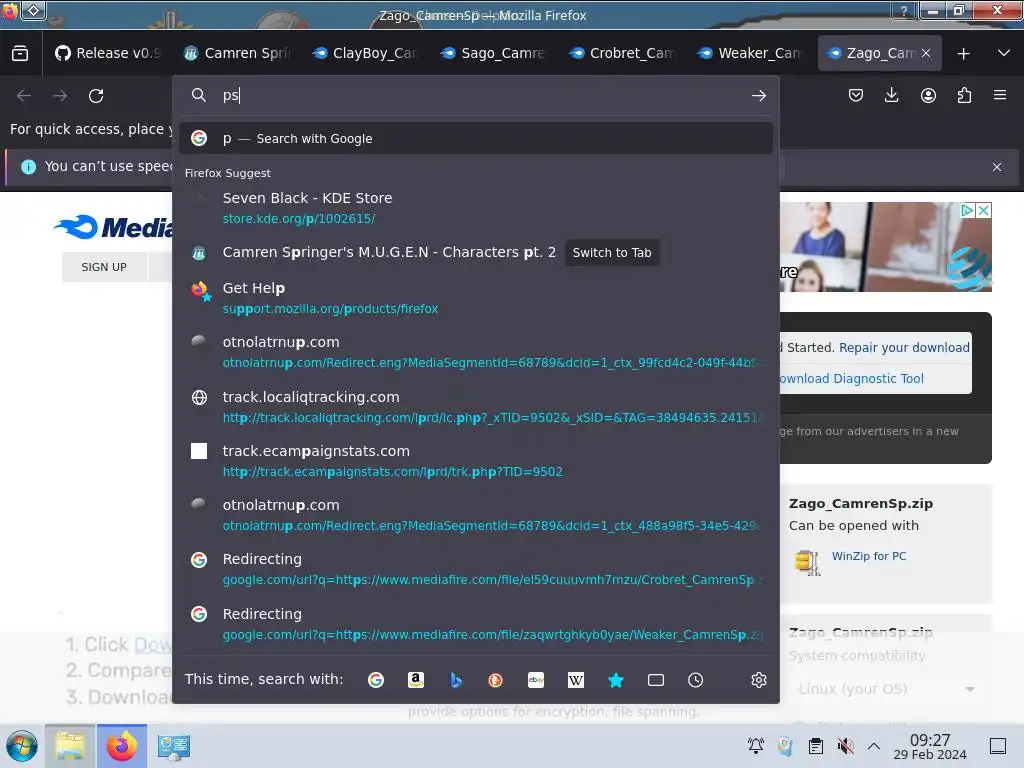This screenshot has width=1024, height=768.
Task: Open search settings gear
Action: click(758, 680)
